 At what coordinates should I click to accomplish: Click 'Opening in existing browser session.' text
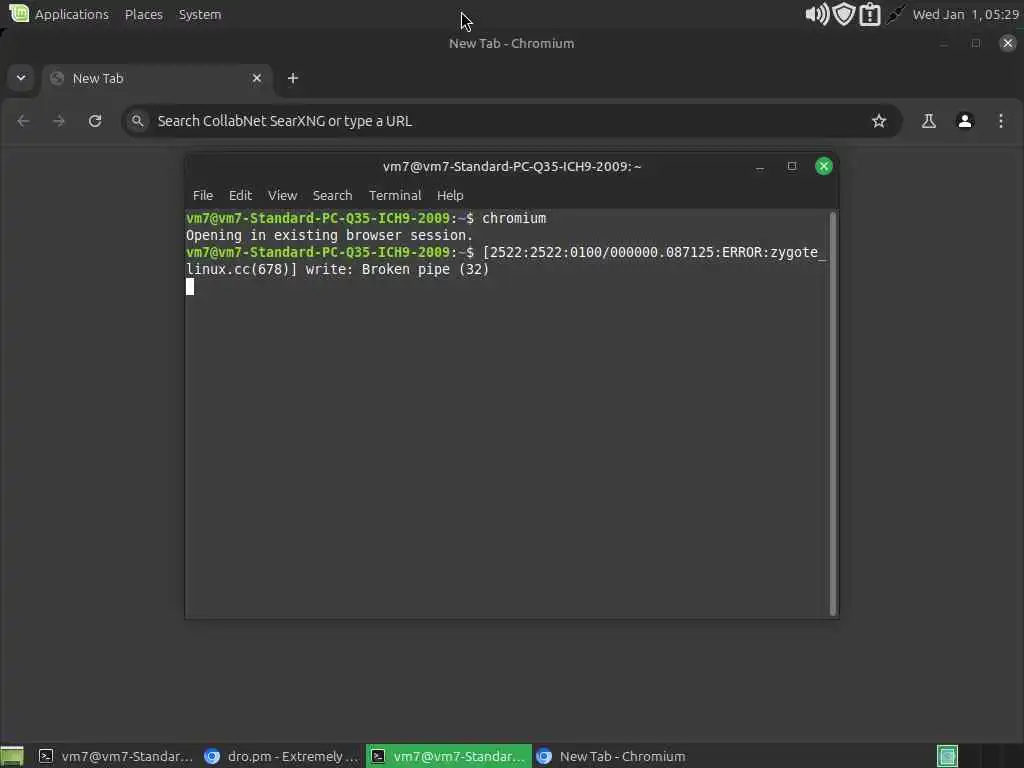coord(329,235)
